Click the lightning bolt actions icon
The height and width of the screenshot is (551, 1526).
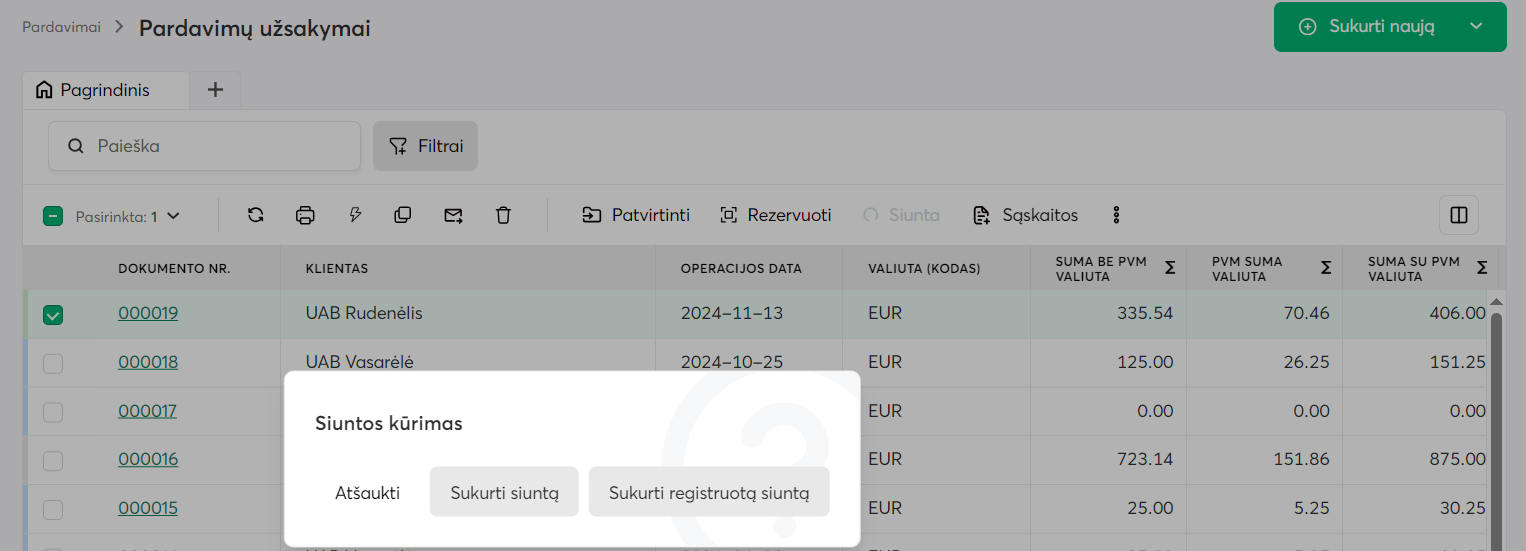(354, 215)
